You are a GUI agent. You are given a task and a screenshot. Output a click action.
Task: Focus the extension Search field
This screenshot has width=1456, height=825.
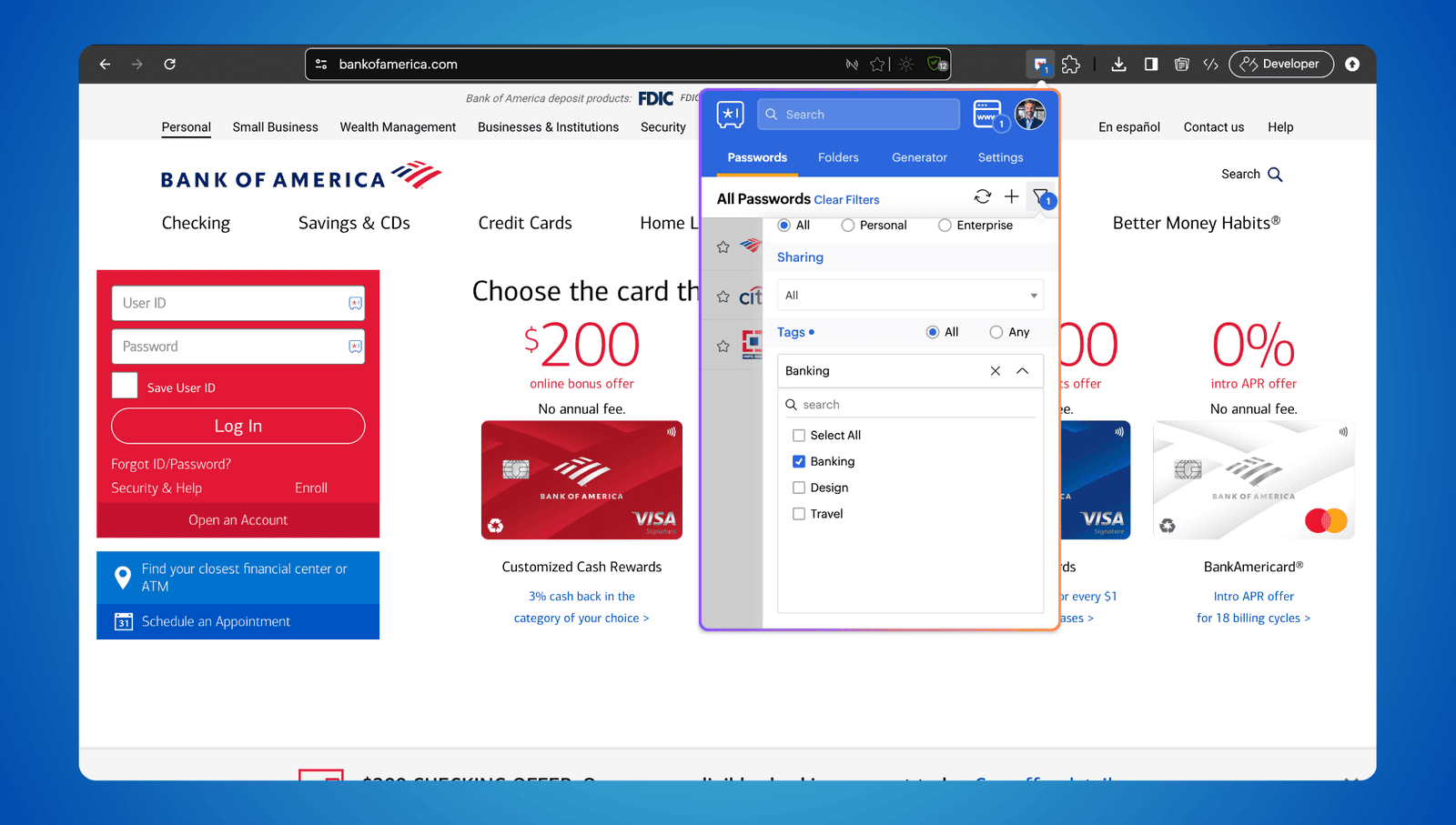pos(858,115)
